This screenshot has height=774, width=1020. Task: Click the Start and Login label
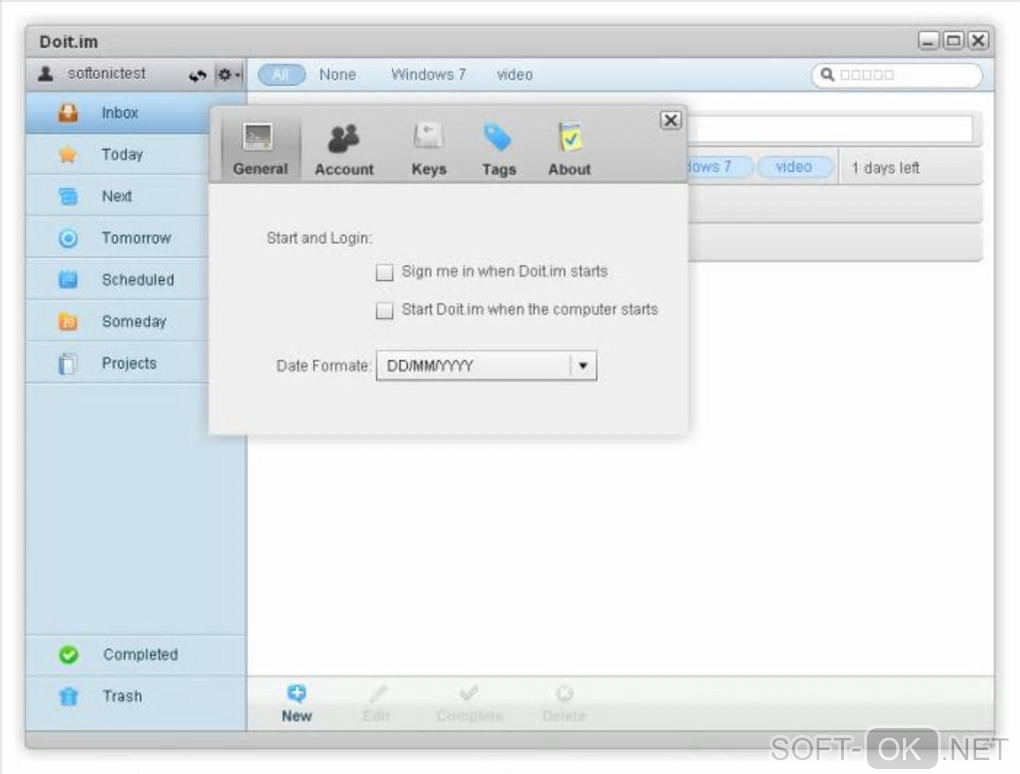(319, 238)
